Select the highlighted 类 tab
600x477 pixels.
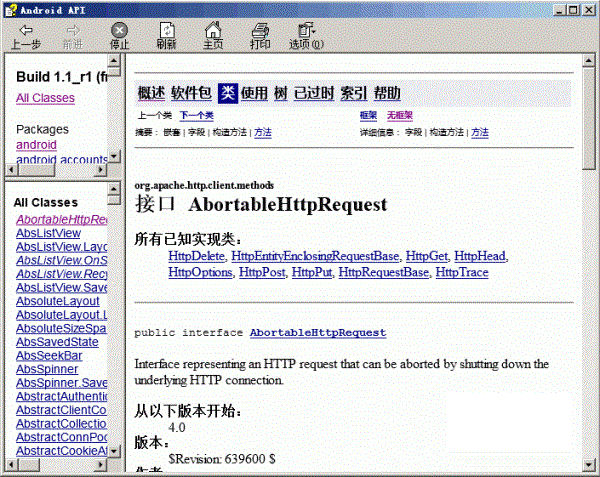coord(228,93)
